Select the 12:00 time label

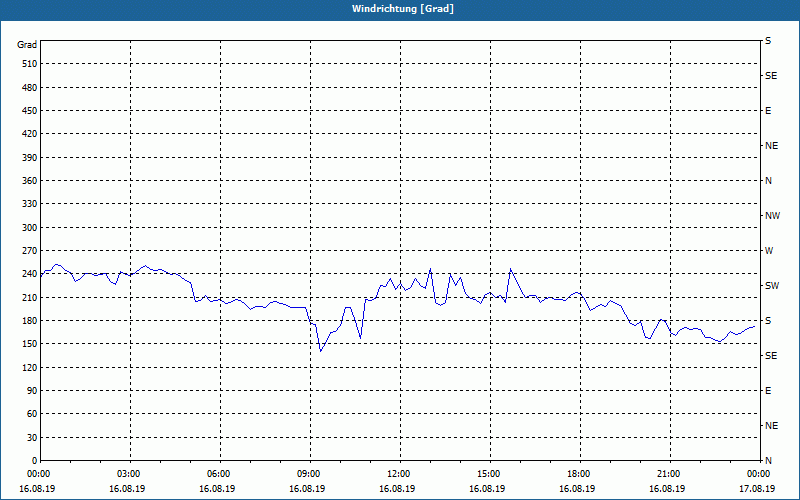click(x=399, y=474)
